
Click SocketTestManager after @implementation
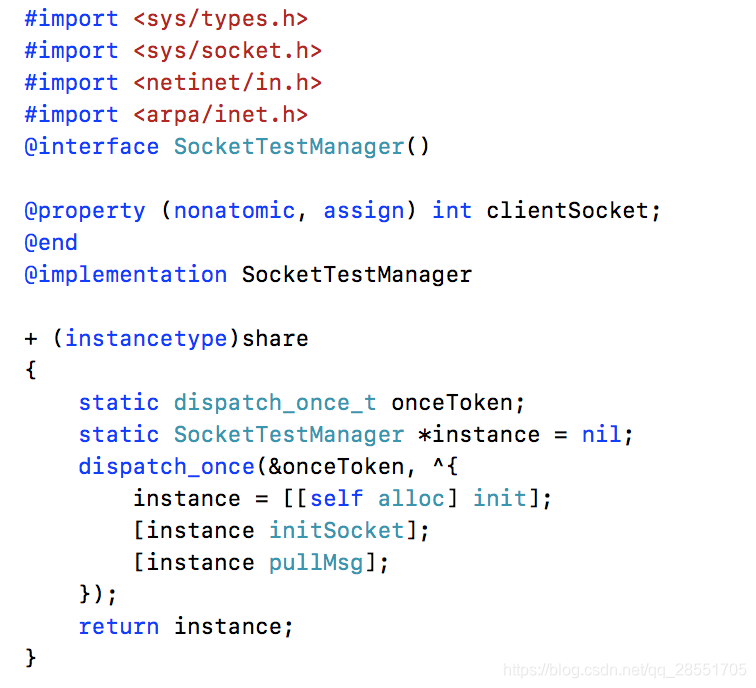[357, 275]
